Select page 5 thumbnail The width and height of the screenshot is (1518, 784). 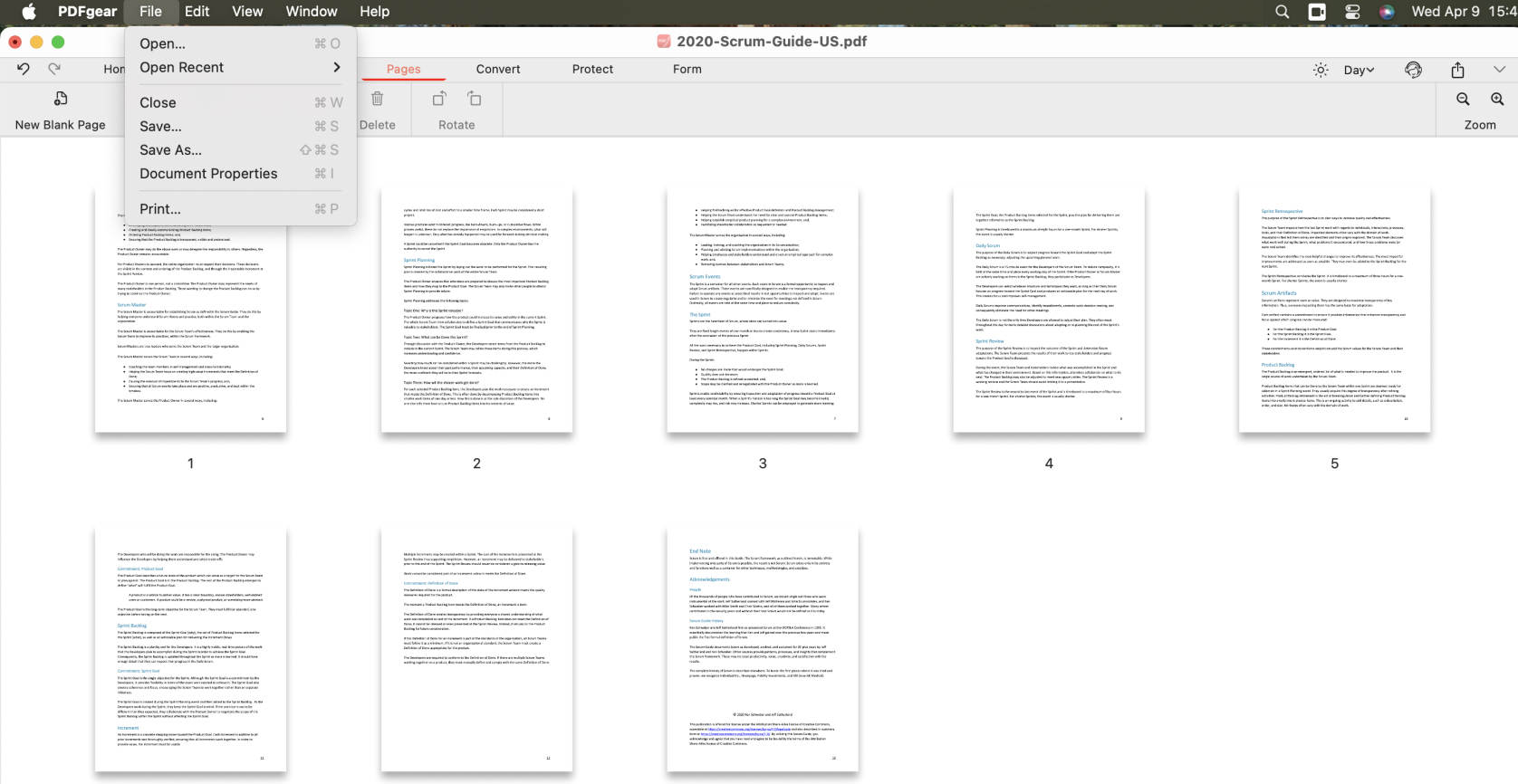1334,311
